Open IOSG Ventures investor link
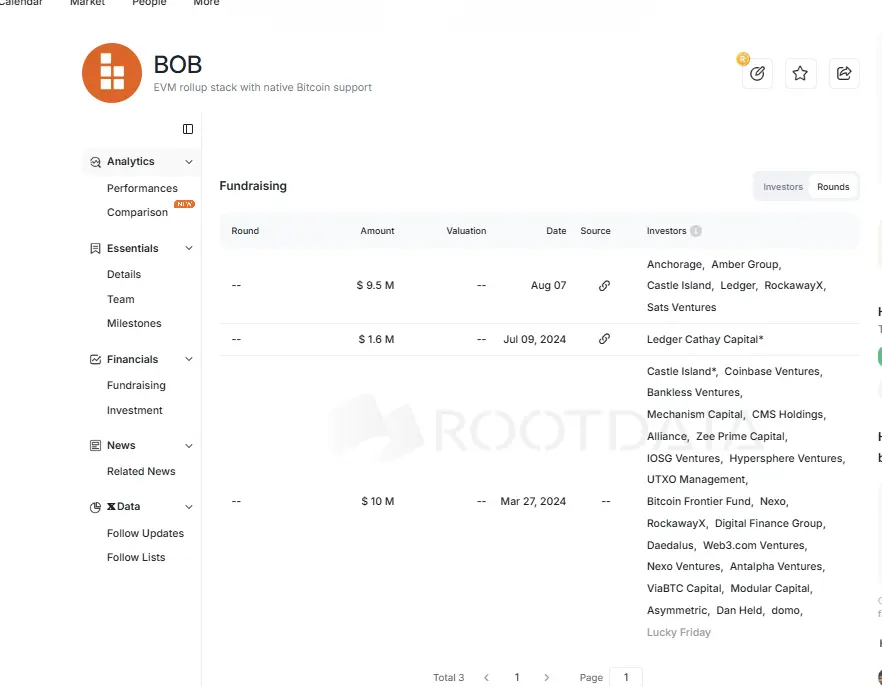 point(683,459)
